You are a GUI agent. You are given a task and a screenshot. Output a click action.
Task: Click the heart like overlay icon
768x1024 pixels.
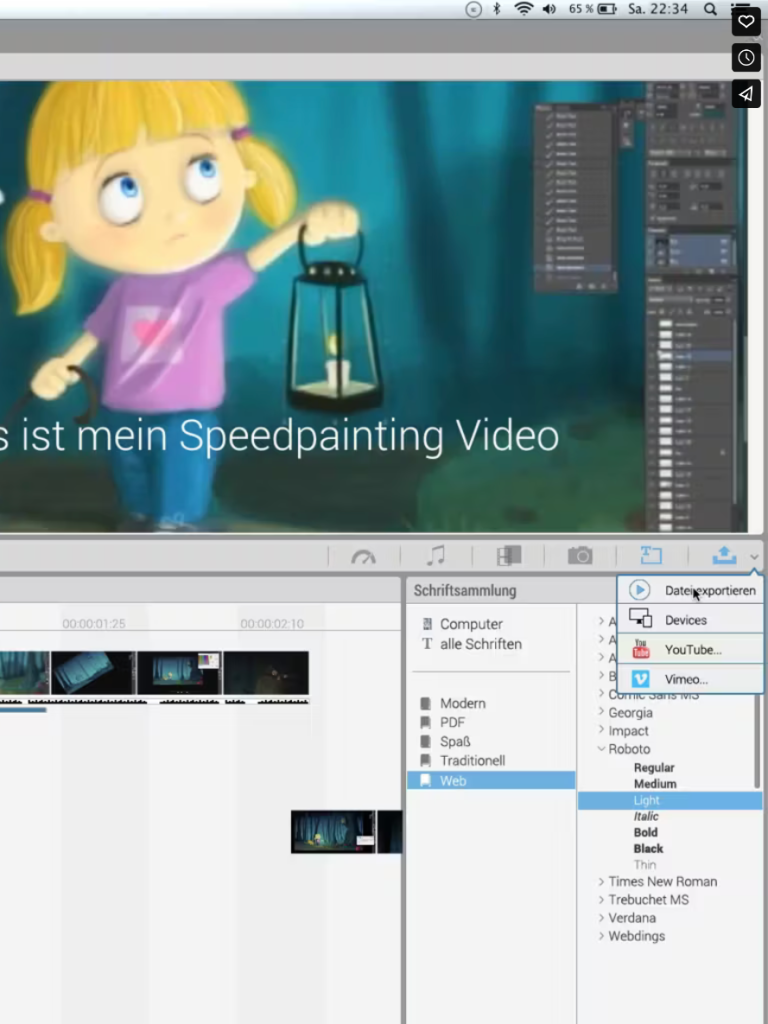point(746,22)
